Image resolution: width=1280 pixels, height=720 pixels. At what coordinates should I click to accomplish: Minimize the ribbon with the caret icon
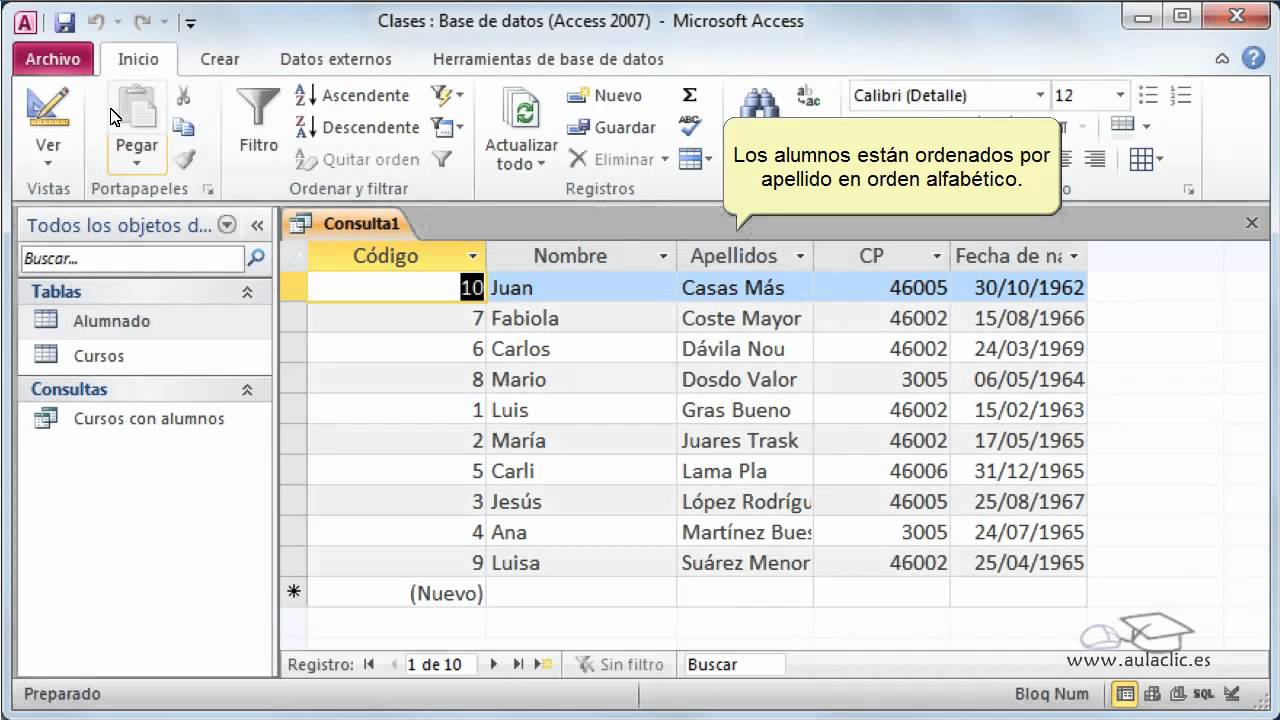(x=1222, y=59)
